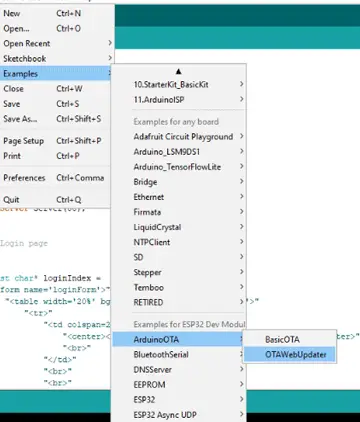Click the arrow next to LiquidCrystal
The height and width of the screenshot is (422, 360).
click(x=242, y=227)
